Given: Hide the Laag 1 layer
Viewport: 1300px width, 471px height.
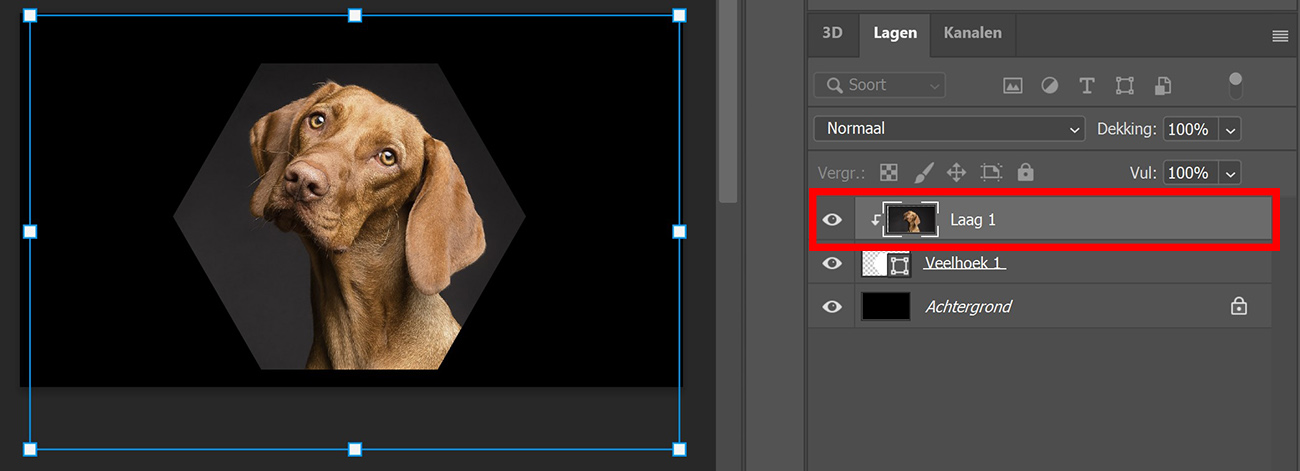Looking at the screenshot, I should pyautogui.click(x=832, y=220).
